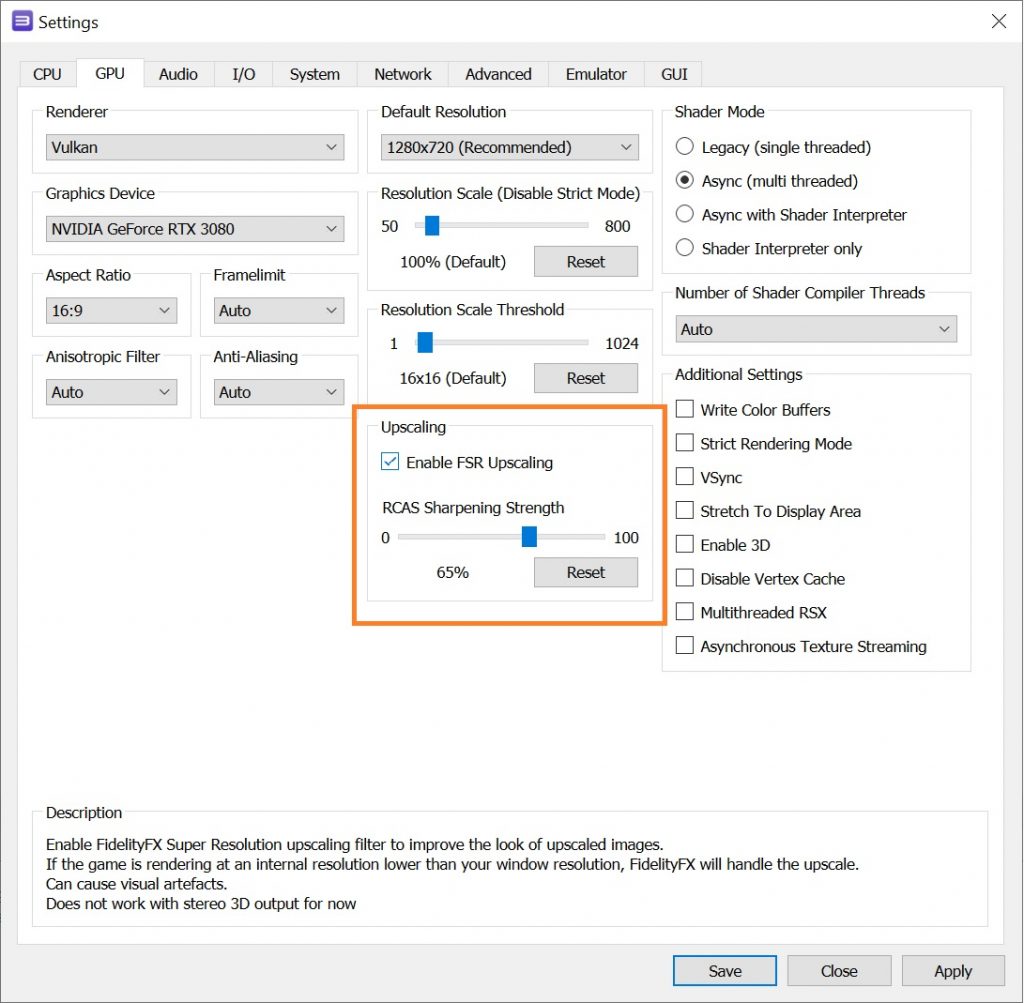
Task: Enable Asynchronous Texture Streaming
Action: coord(684,646)
